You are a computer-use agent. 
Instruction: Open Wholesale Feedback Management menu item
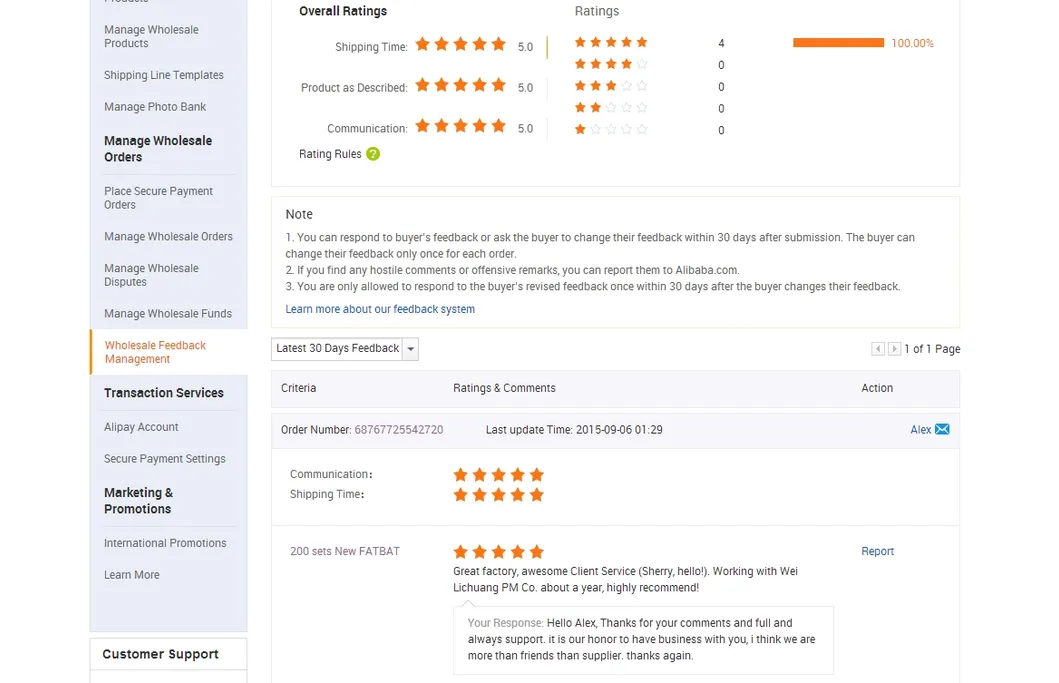click(155, 352)
